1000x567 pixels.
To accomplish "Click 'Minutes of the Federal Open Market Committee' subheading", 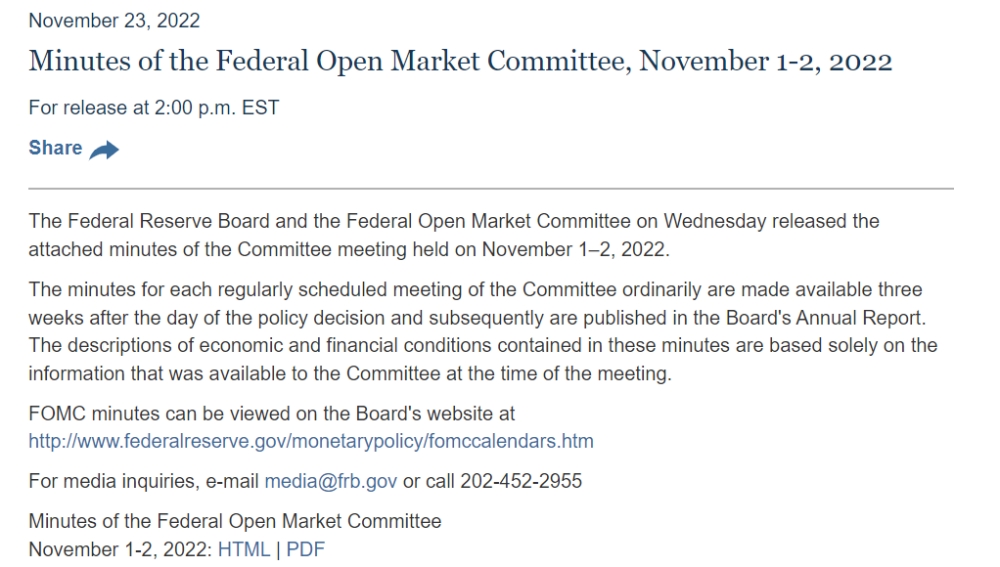I will click(235, 521).
